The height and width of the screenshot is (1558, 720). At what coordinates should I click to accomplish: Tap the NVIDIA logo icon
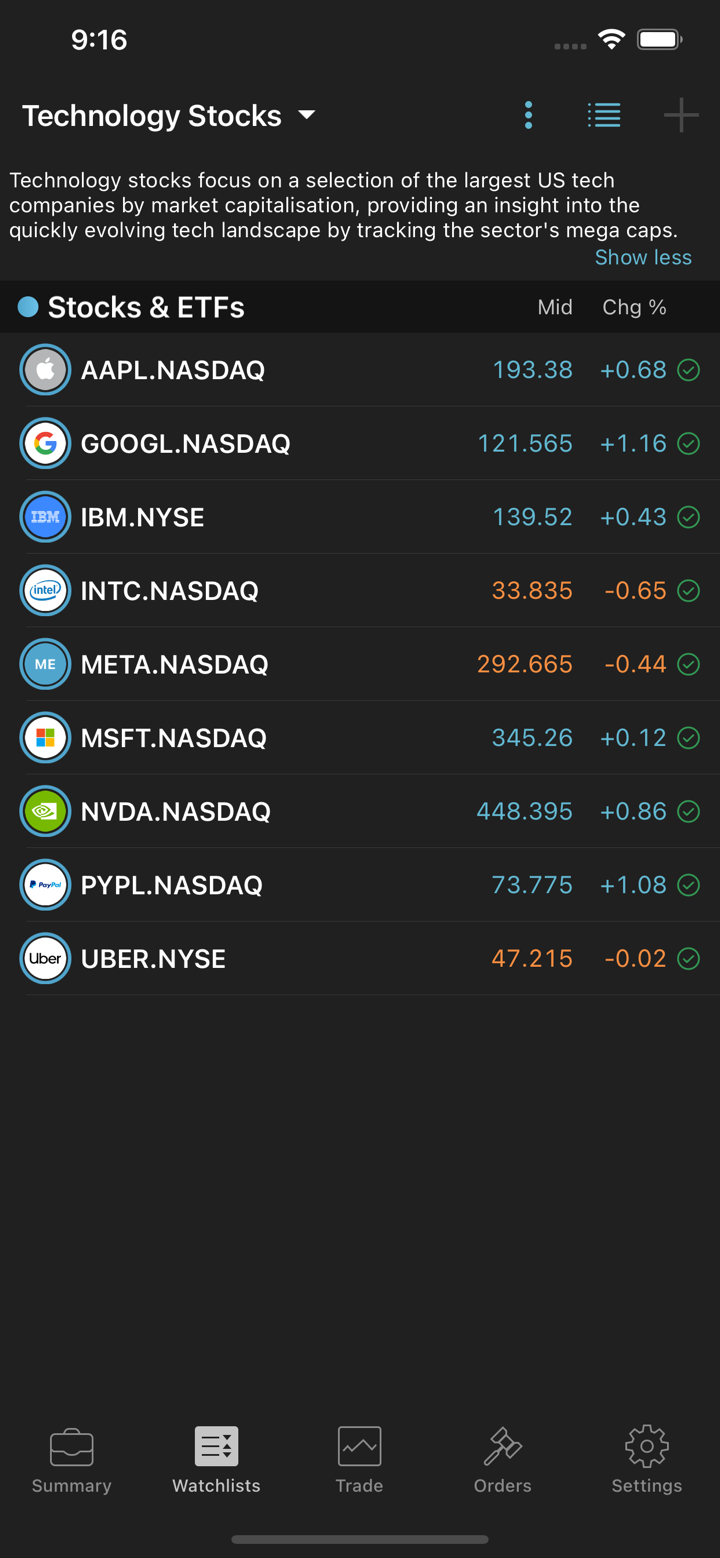pos(45,812)
